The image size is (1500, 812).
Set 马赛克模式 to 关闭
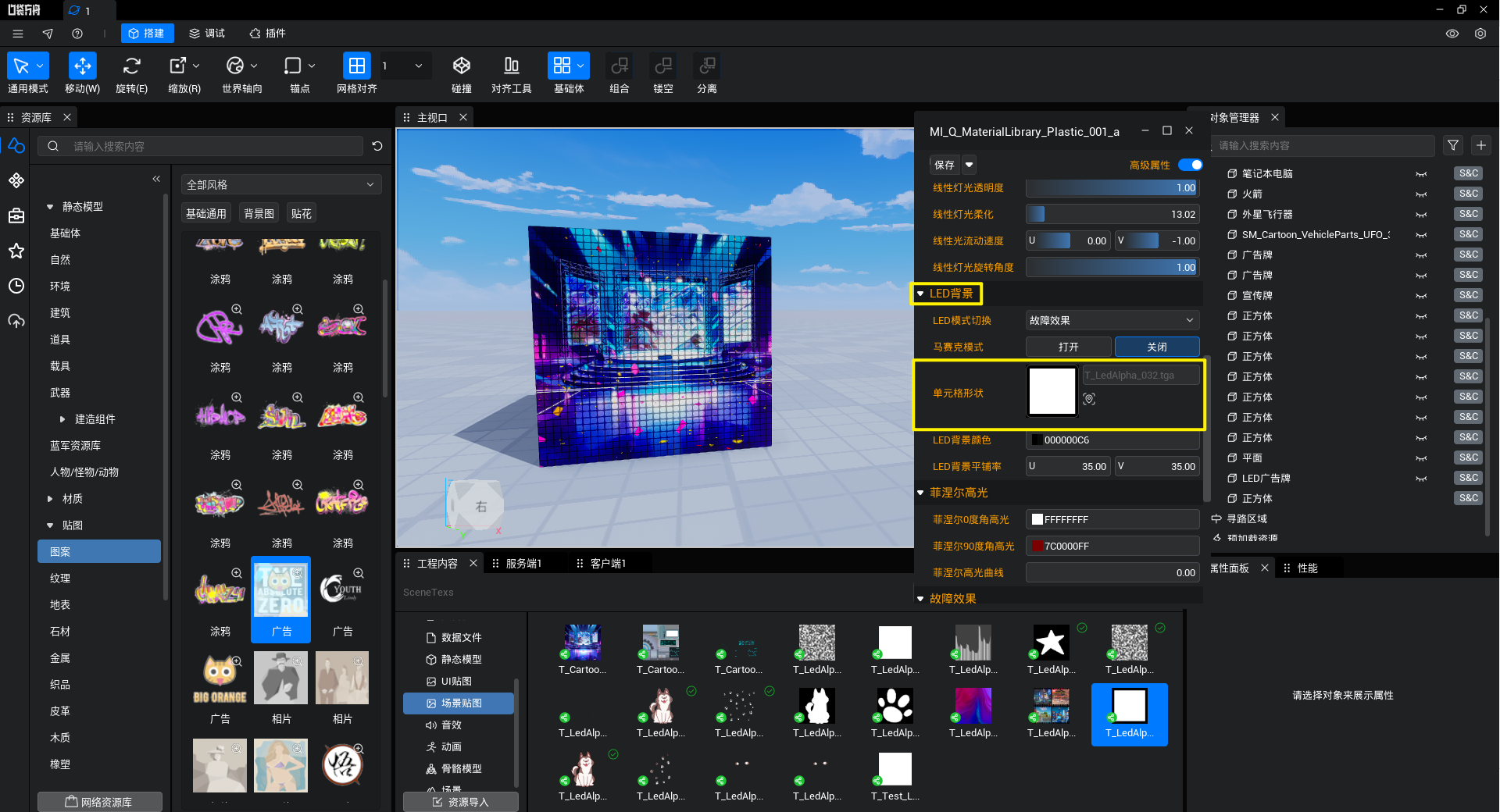tap(1157, 347)
